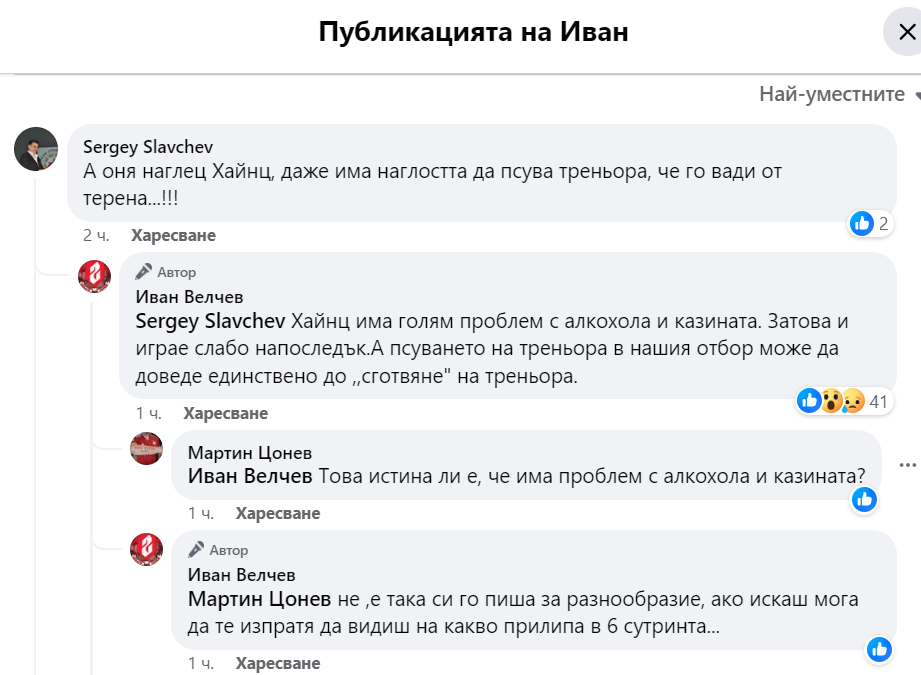Viewport: 921px width, 675px height.
Task: Open the three-dots menu on Мартин's comment
Action: (x=907, y=465)
